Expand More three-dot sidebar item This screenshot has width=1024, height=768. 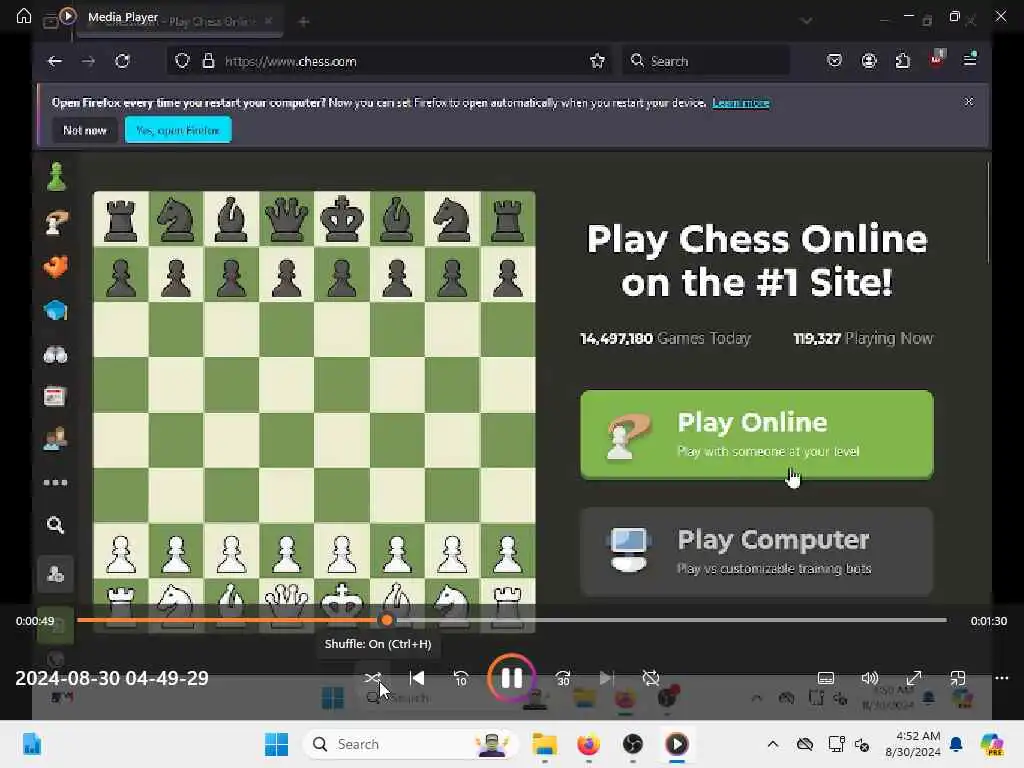[56, 483]
